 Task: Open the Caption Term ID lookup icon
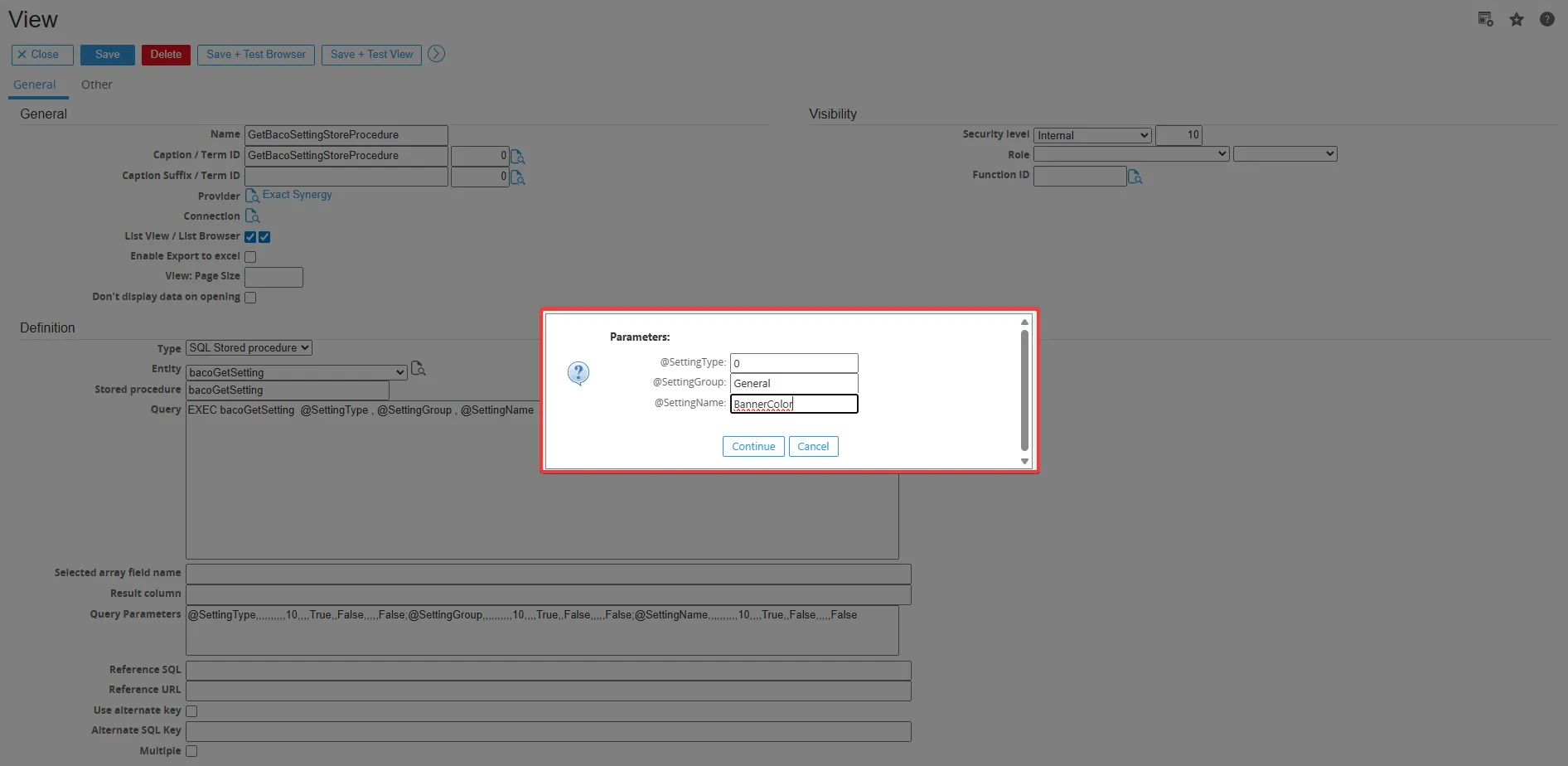coord(518,157)
